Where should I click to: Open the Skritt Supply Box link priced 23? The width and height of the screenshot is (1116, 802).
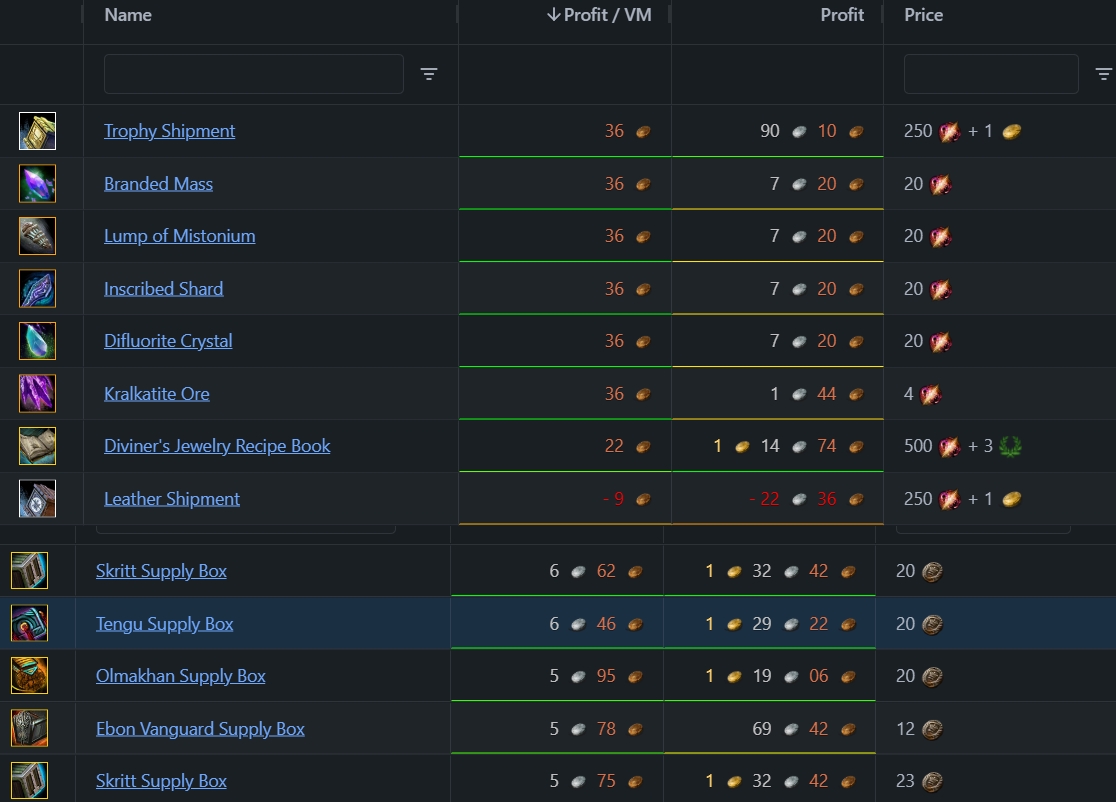(162, 781)
